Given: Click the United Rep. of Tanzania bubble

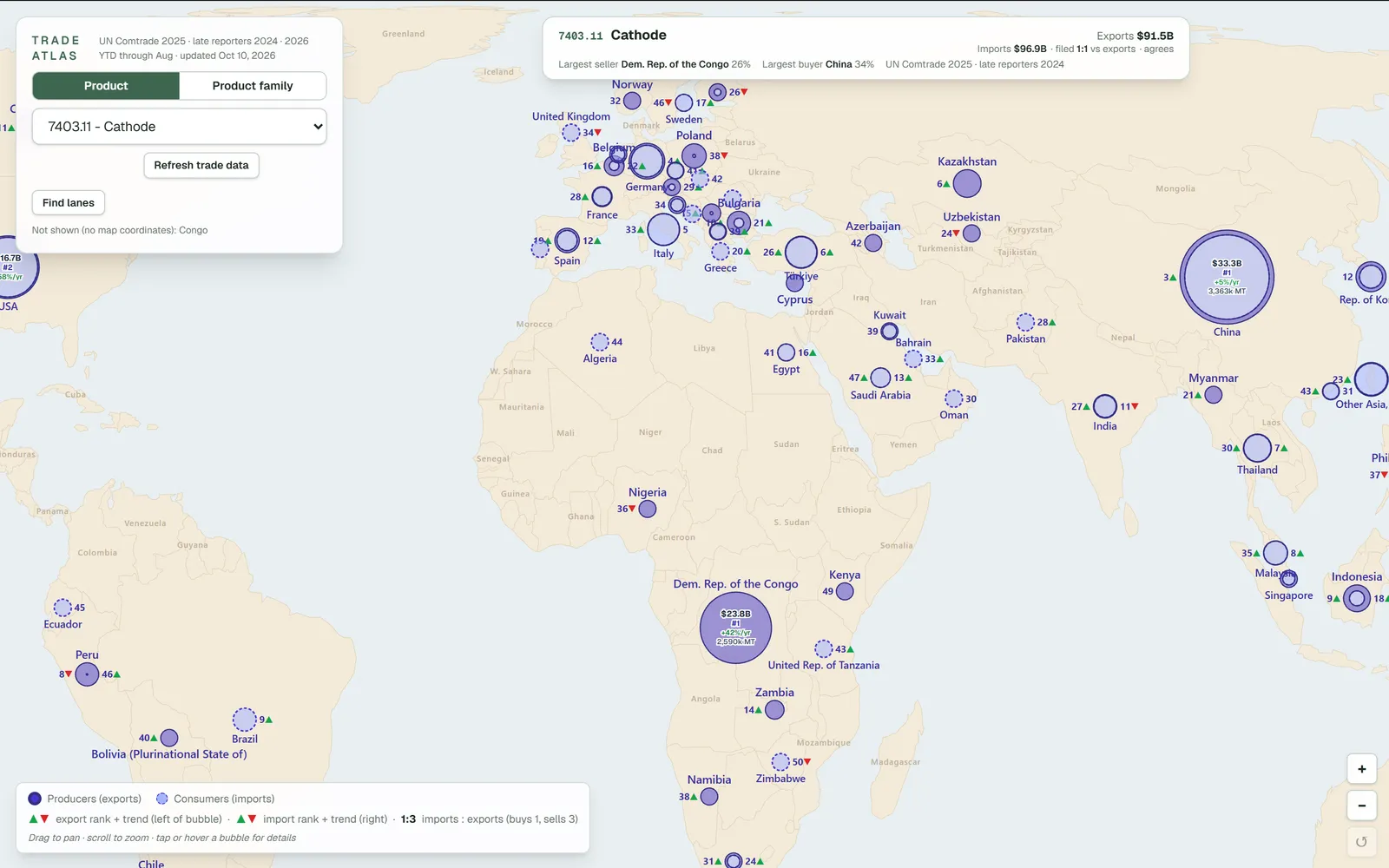Looking at the screenshot, I should click(824, 648).
